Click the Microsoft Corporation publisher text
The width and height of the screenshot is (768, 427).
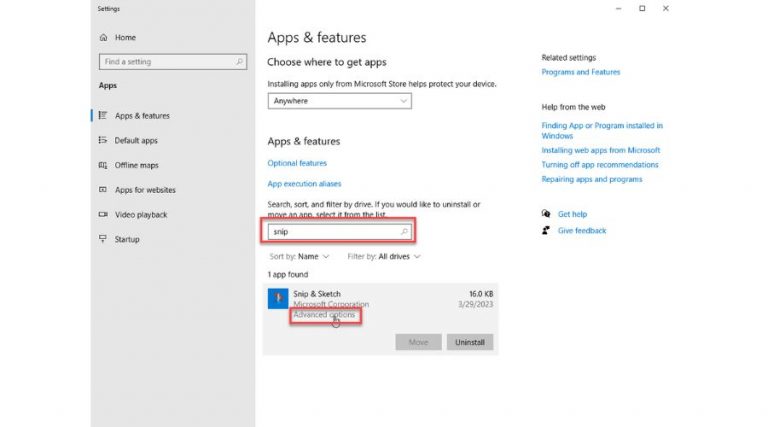(331, 304)
